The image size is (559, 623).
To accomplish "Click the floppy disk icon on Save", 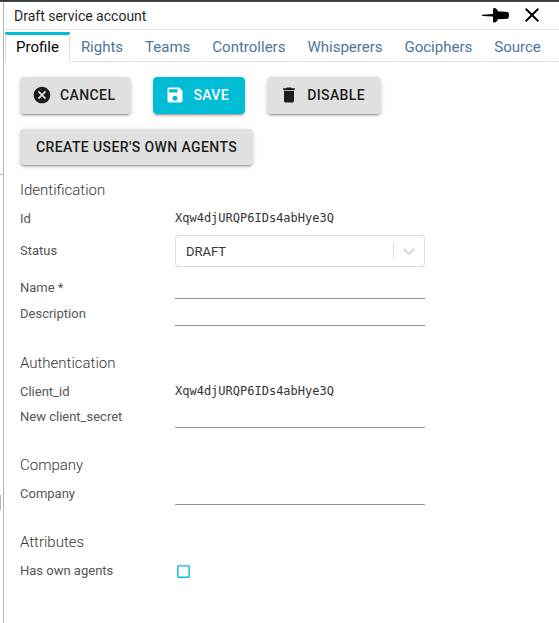I will [x=175, y=95].
